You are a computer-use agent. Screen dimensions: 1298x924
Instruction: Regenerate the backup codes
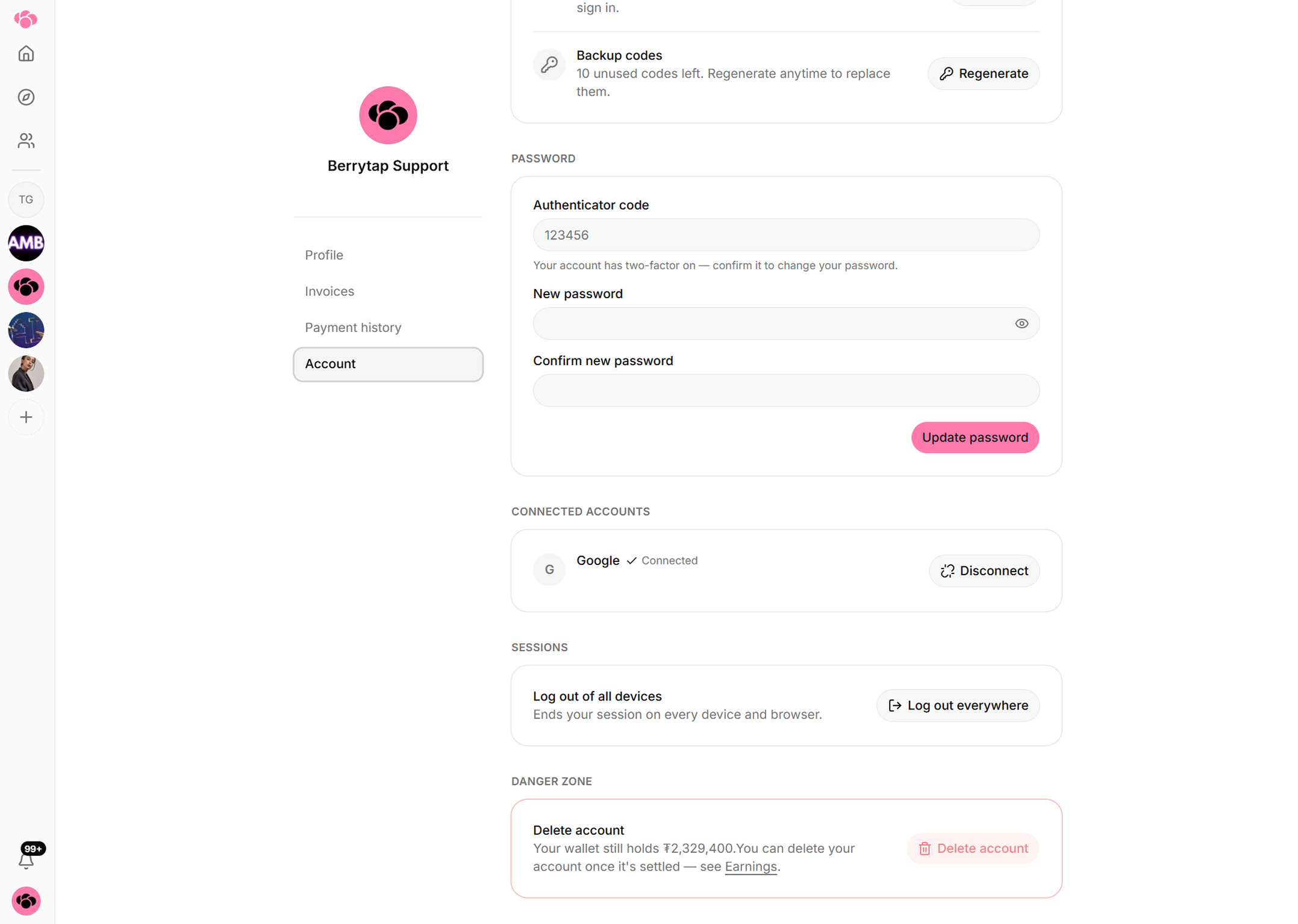click(x=983, y=73)
